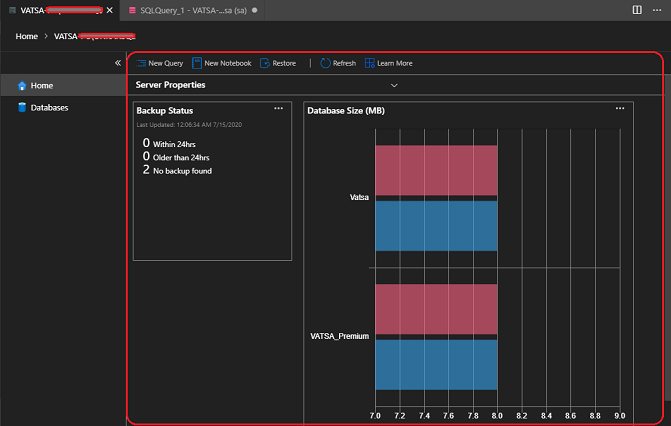The image size is (671, 426).
Task: Click the 9.0 axis tick label
Action: click(619, 416)
